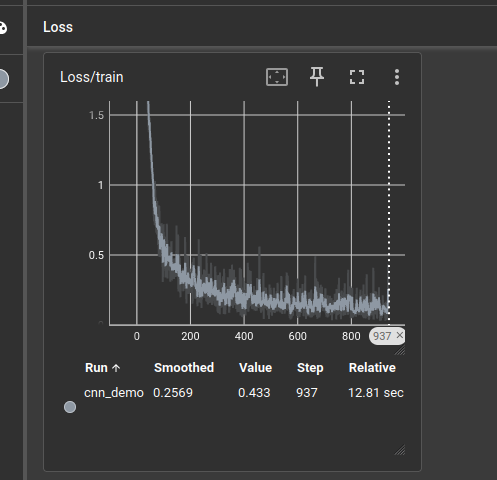Select the smoothed value 0.2569

pyautogui.click(x=173, y=393)
